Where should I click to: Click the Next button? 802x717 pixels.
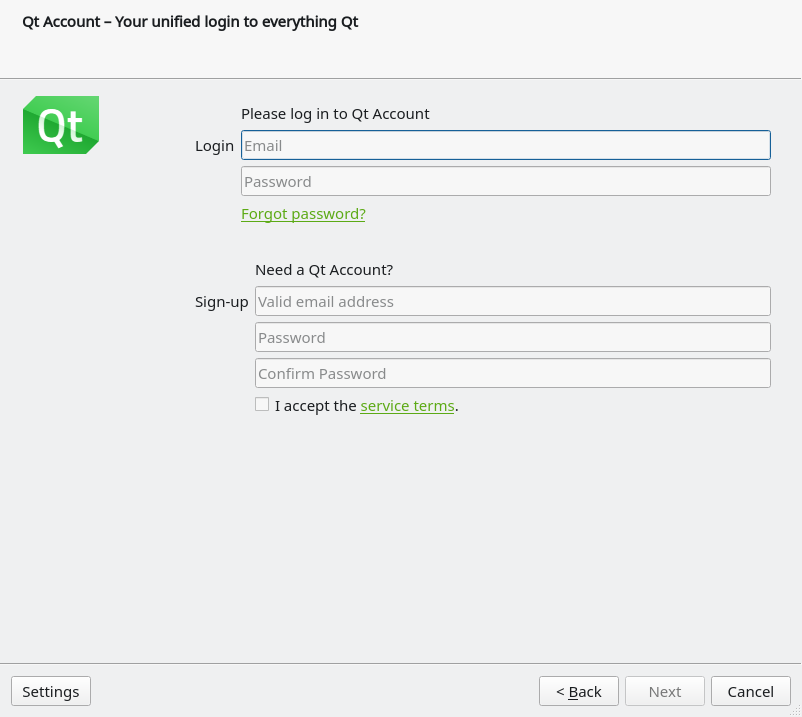point(664,690)
